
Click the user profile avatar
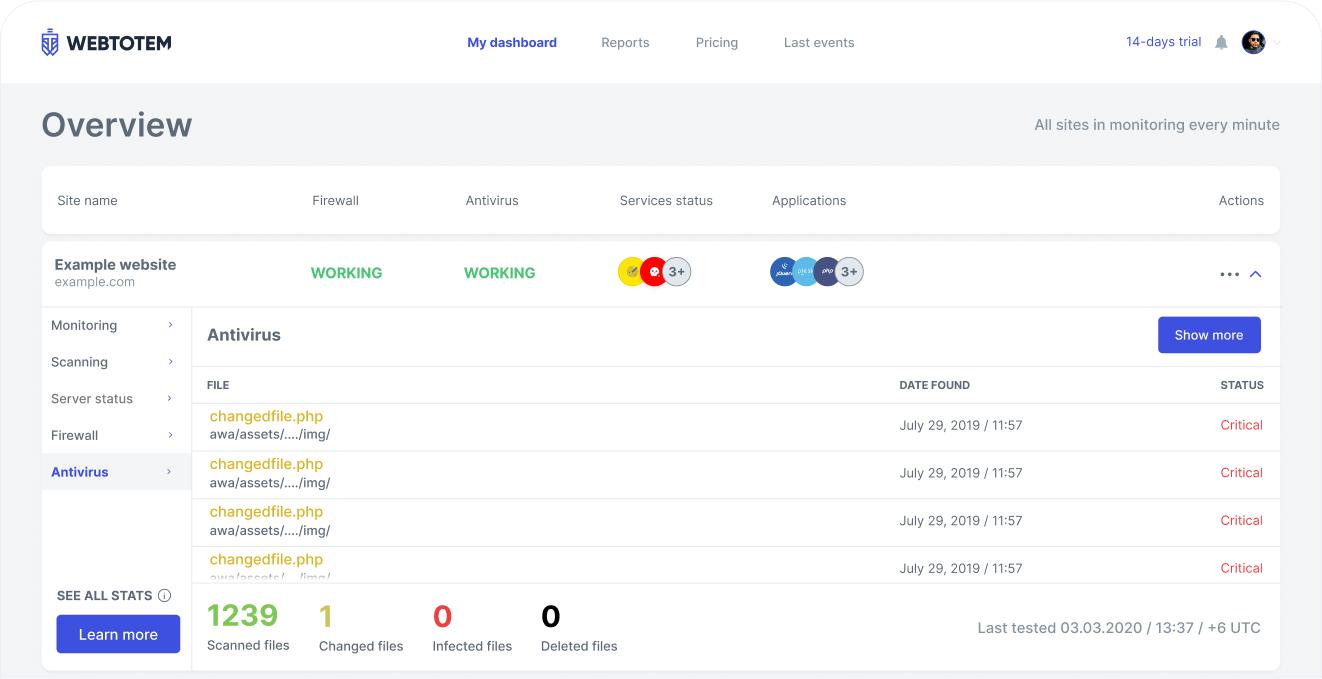coord(1253,42)
